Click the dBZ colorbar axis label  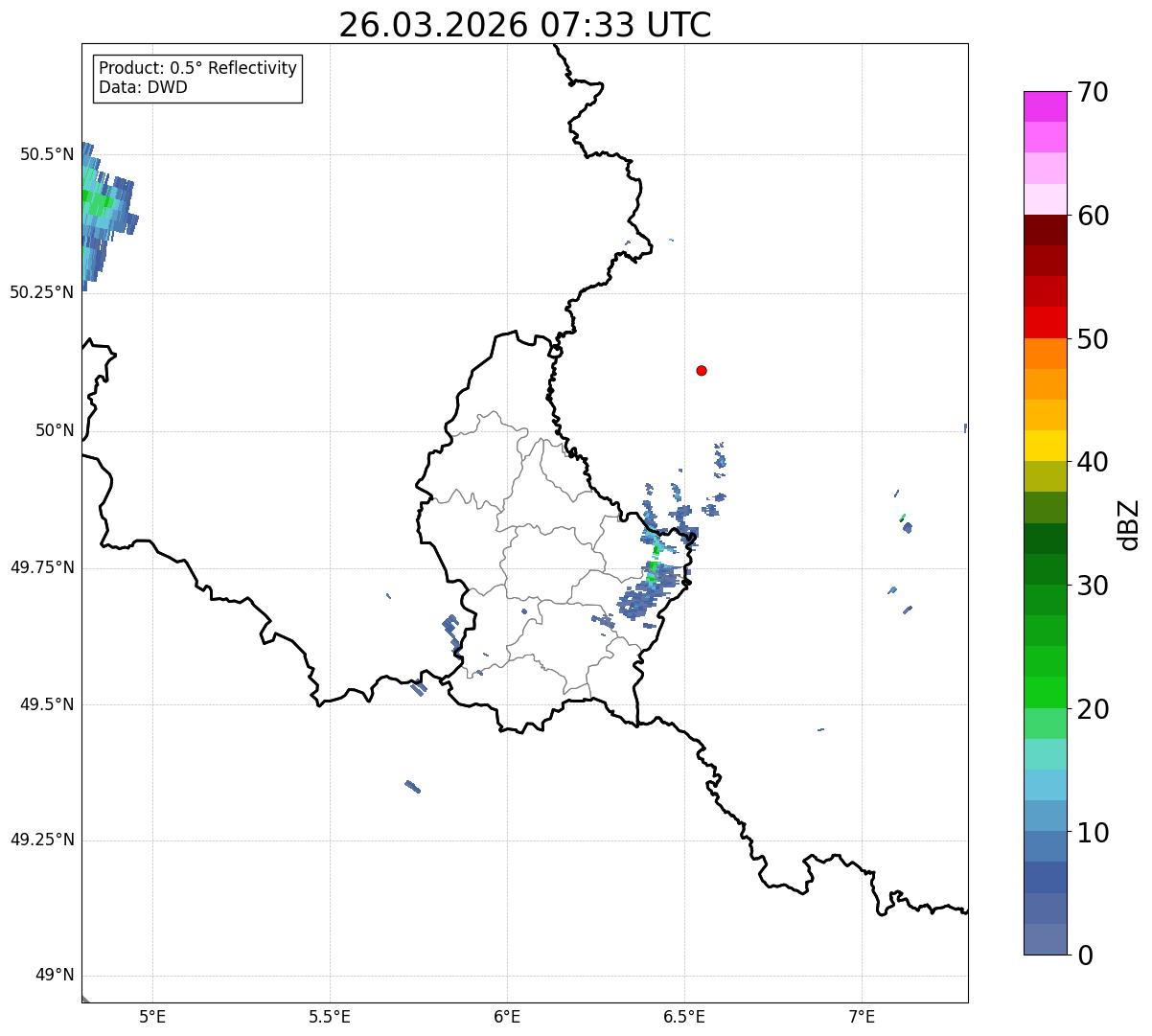point(1129,524)
